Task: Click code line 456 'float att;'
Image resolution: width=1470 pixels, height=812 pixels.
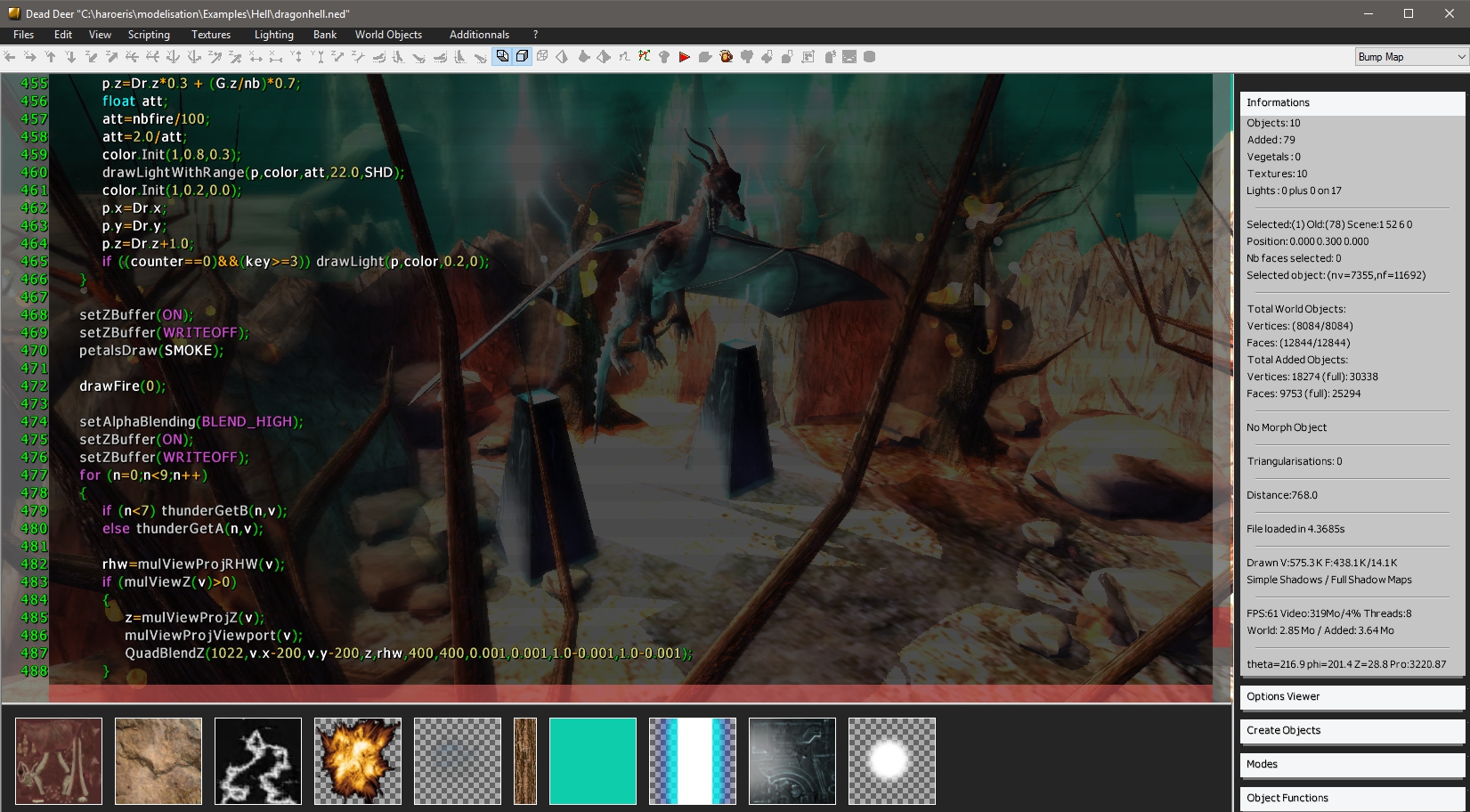Action: click(x=134, y=101)
